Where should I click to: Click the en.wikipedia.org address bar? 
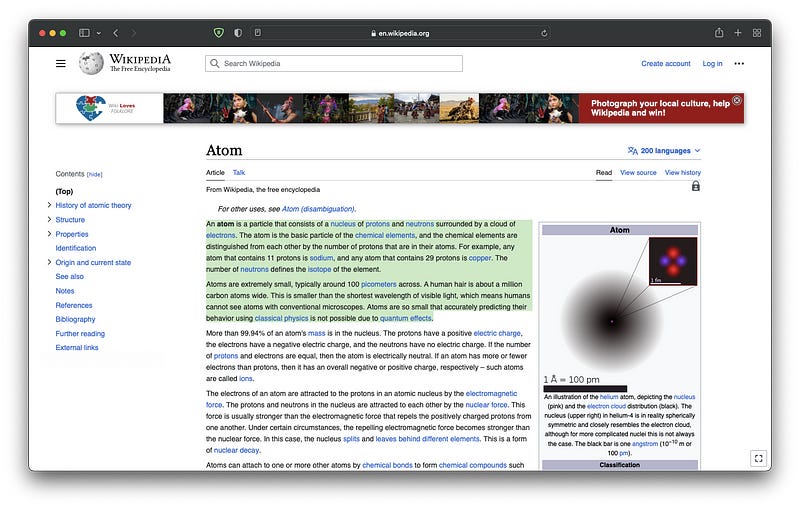(x=402, y=33)
